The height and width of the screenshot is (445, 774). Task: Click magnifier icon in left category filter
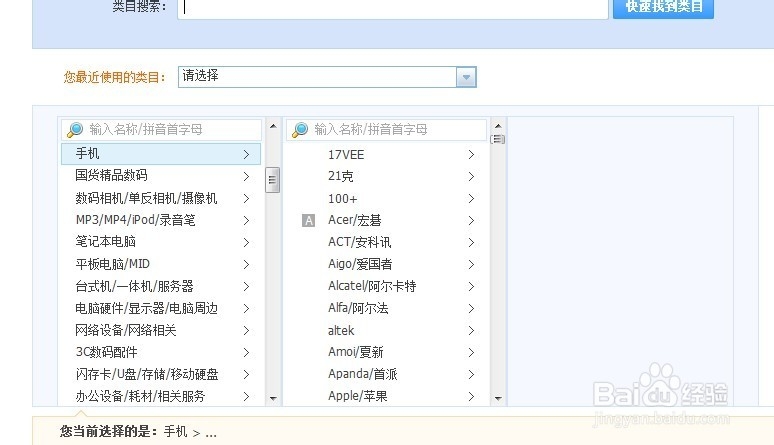(75, 129)
